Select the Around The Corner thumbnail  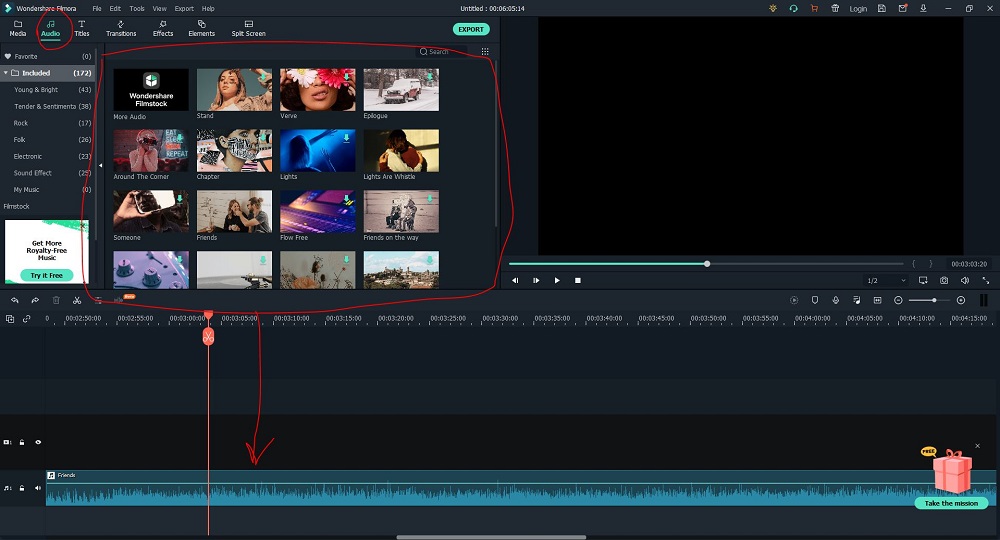click(x=151, y=150)
